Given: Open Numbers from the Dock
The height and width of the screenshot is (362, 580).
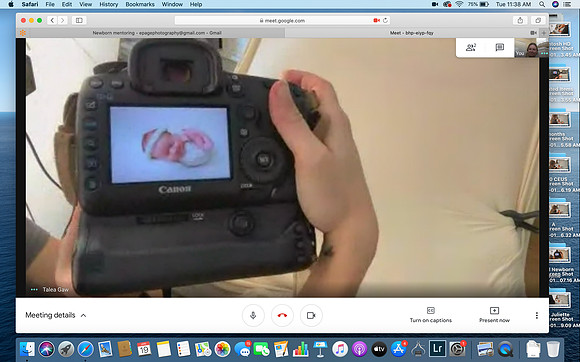Looking at the screenshot, I should click(x=301, y=349).
